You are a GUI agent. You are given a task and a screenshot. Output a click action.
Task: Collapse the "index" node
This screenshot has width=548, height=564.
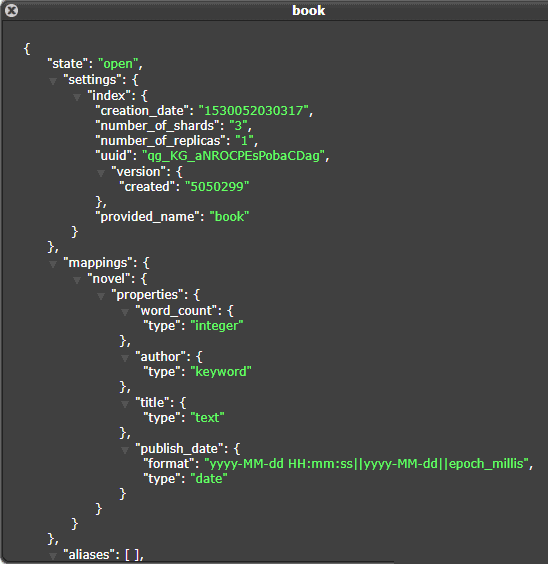coord(77,97)
